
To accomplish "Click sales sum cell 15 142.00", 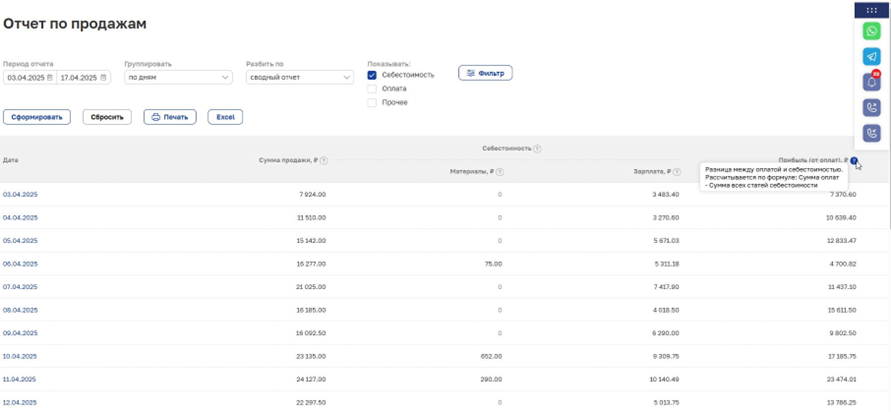I will coord(311,240).
